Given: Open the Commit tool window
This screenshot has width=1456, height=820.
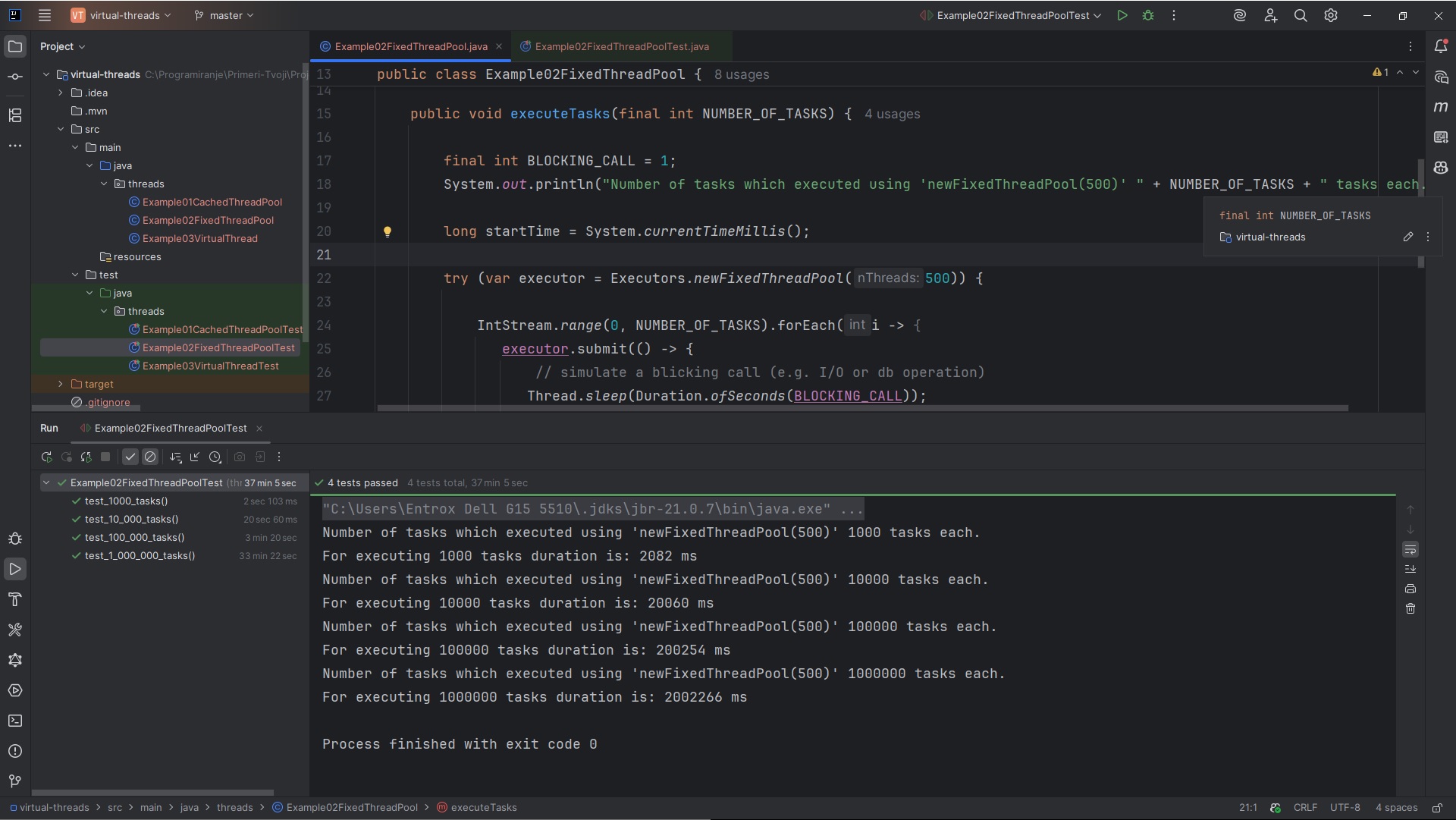Looking at the screenshot, I should pos(15,76).
